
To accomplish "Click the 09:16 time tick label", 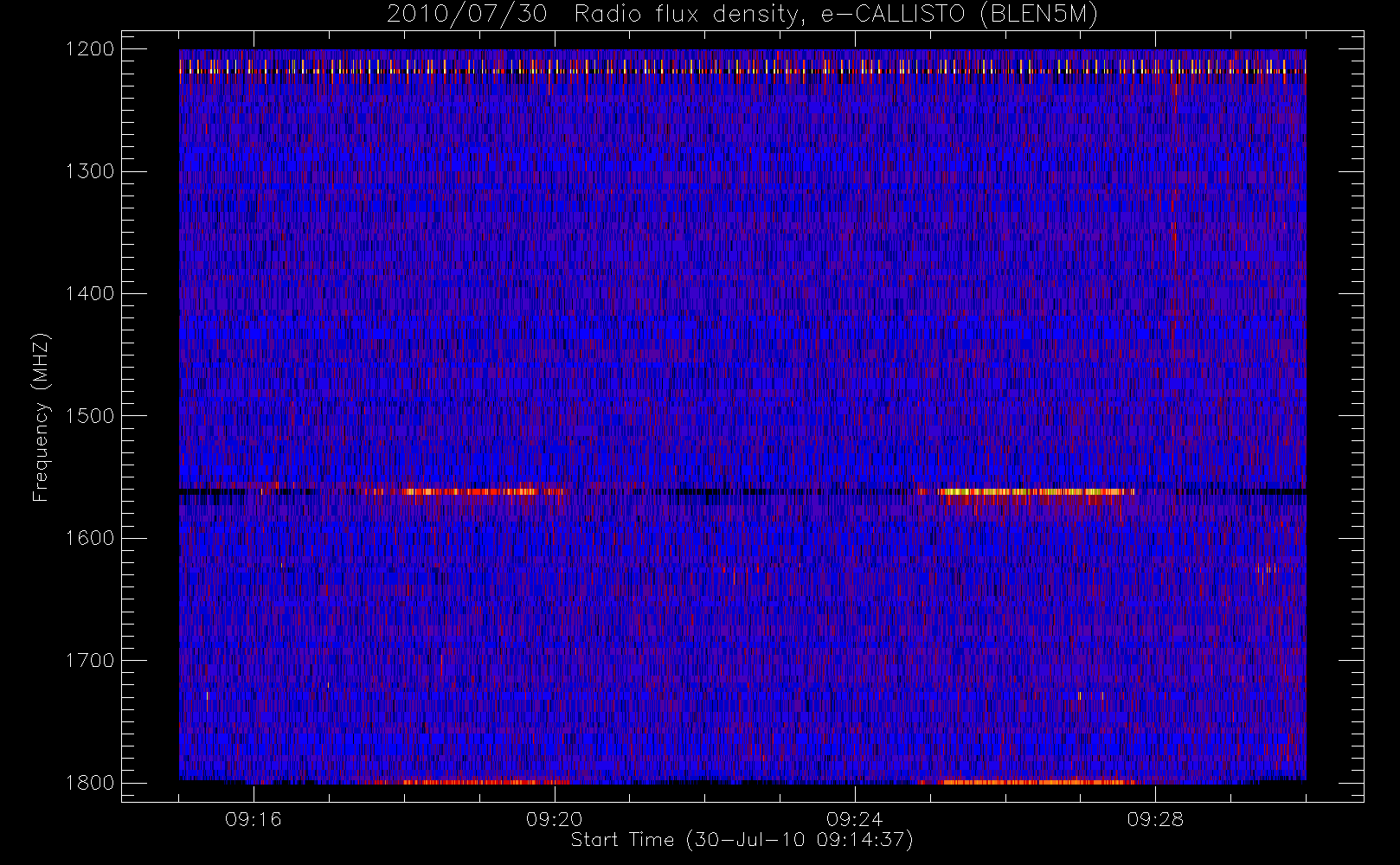I will 254,819.
